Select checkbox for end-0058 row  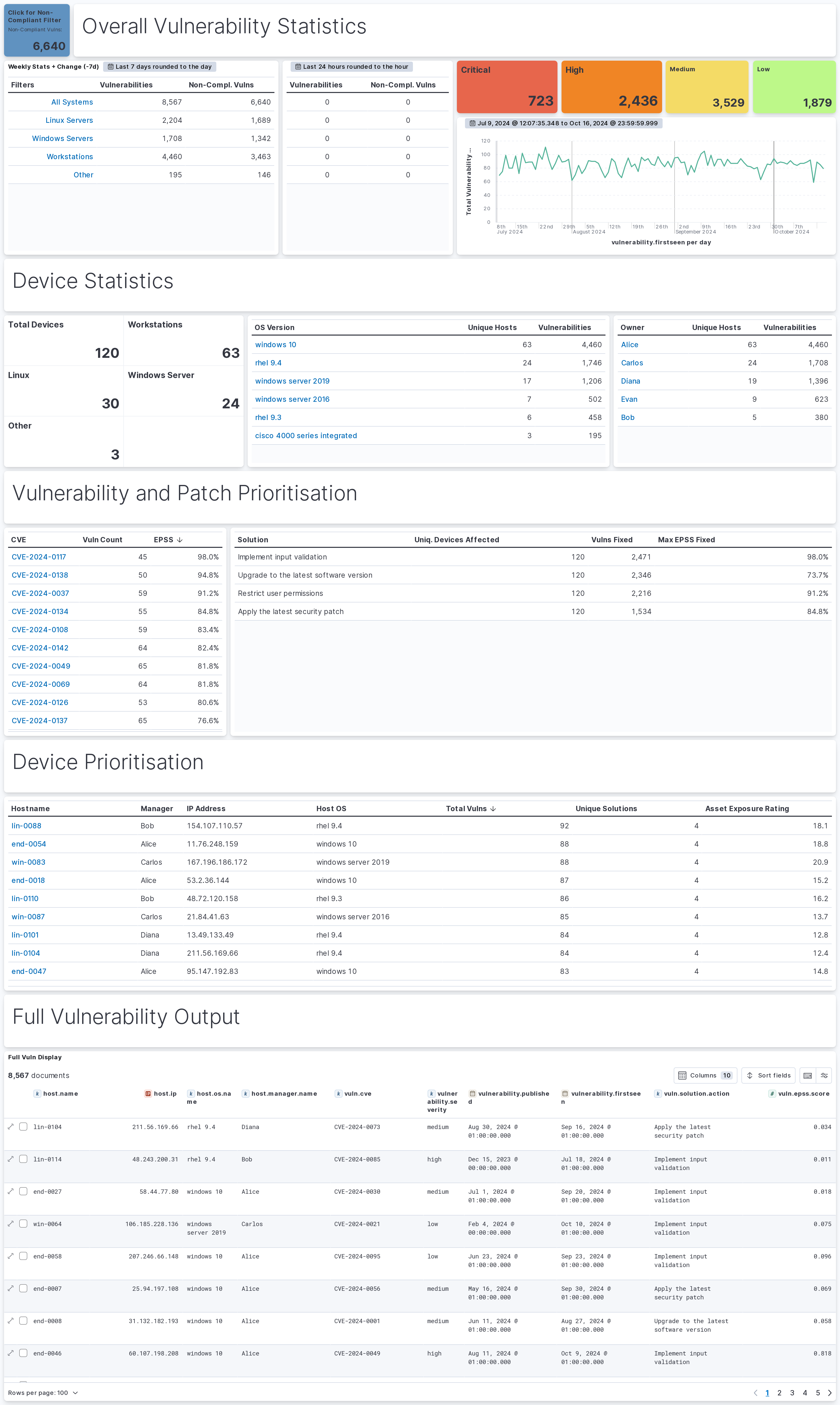23,1256
